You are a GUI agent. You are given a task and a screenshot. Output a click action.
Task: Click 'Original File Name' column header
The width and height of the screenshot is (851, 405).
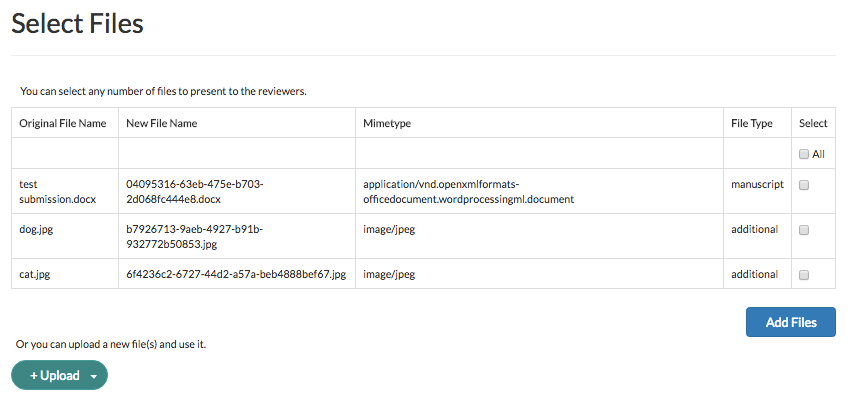[62, 123]
